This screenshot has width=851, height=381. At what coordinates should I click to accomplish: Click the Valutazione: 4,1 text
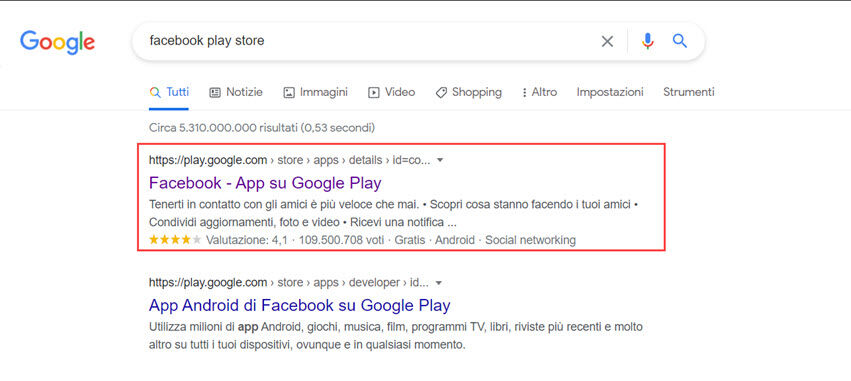point(247,240)
